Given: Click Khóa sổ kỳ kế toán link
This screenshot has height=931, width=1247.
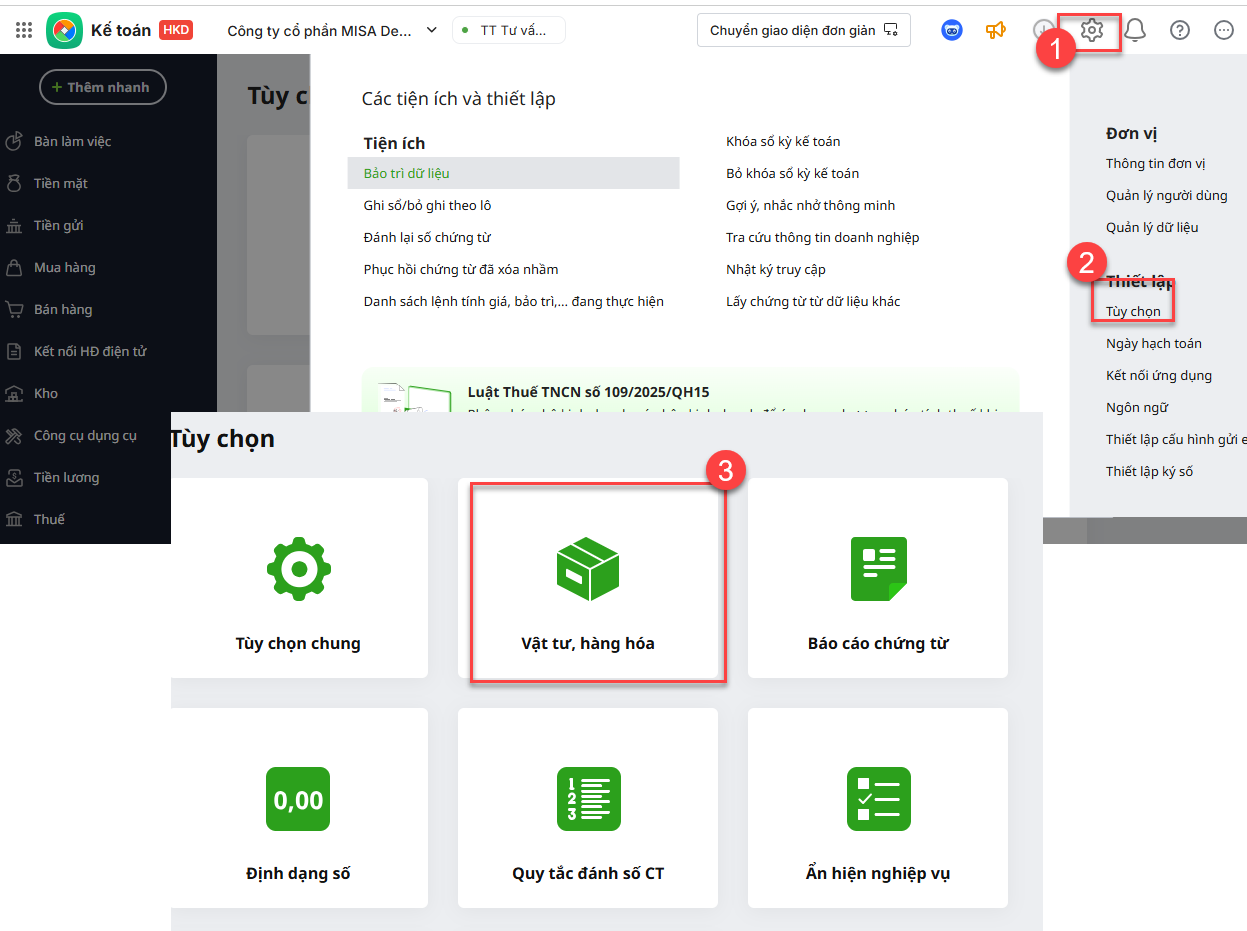Looking at the screenshot, I should click(783, 141).
